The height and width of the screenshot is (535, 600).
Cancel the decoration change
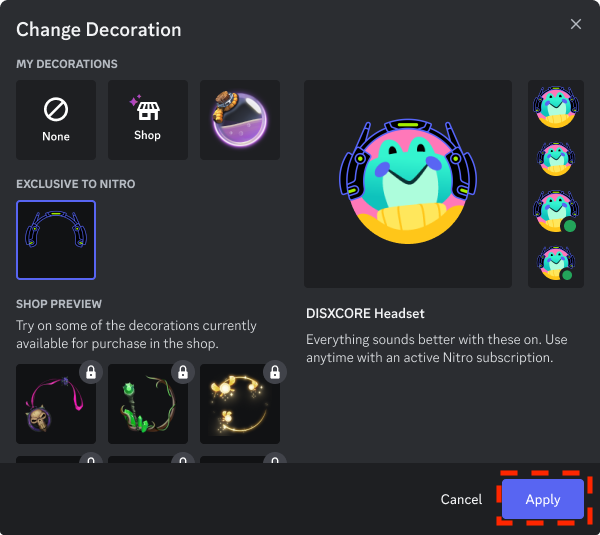pyautogui.click(x=461, y=499)
